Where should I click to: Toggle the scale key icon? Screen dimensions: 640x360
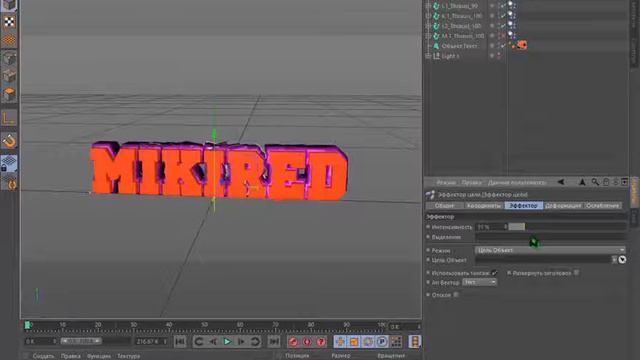coord(354,341)
